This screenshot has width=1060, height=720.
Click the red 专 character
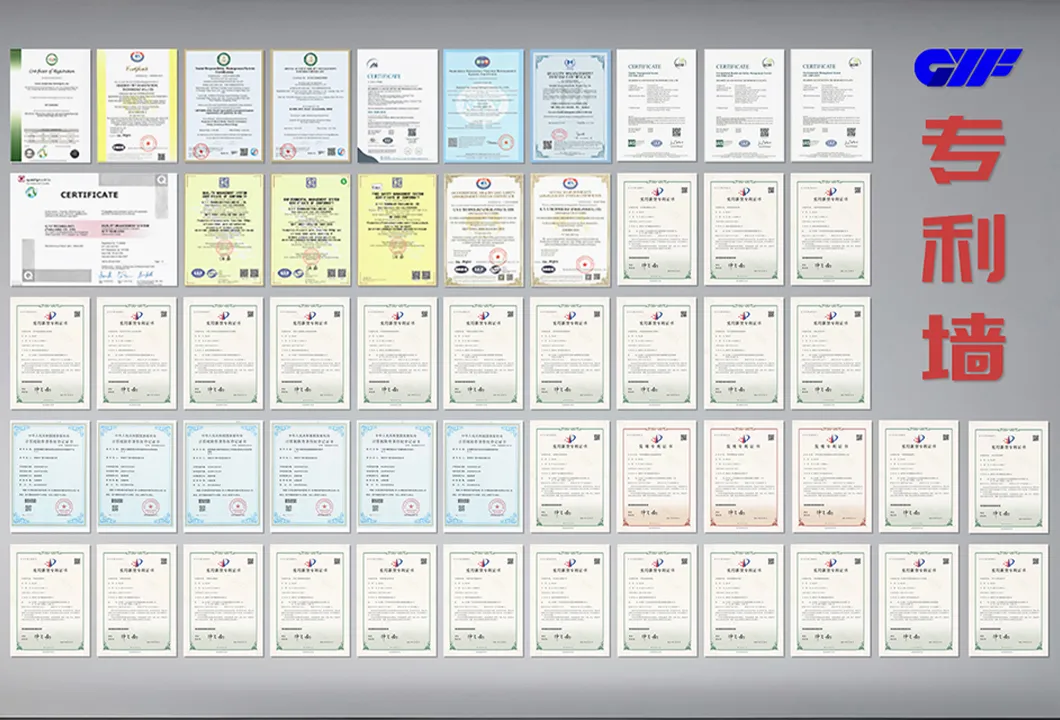[963, 151]
